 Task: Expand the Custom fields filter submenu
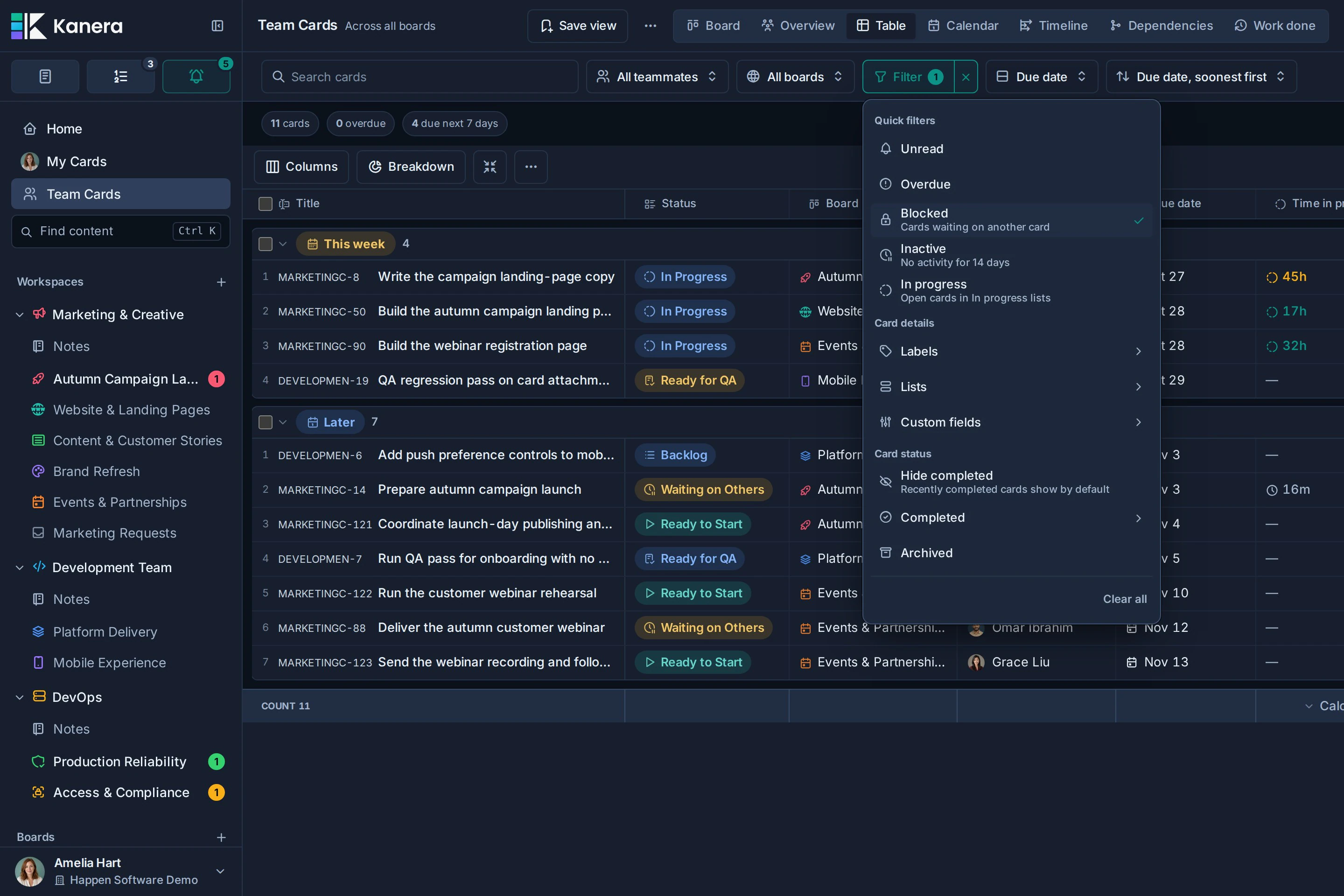(1011, 422)
